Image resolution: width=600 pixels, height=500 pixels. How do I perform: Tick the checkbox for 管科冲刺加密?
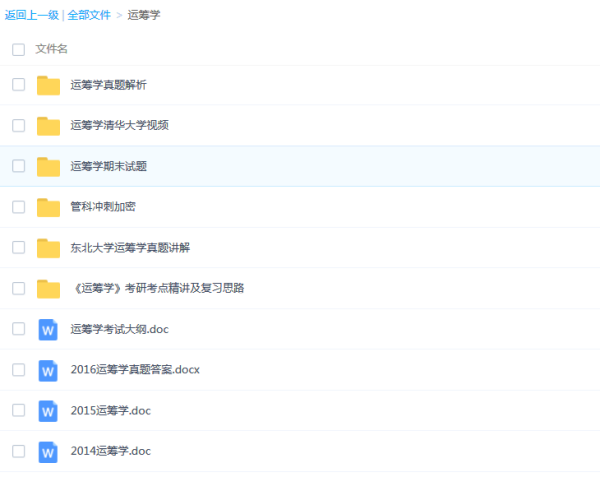pos(18,207)
